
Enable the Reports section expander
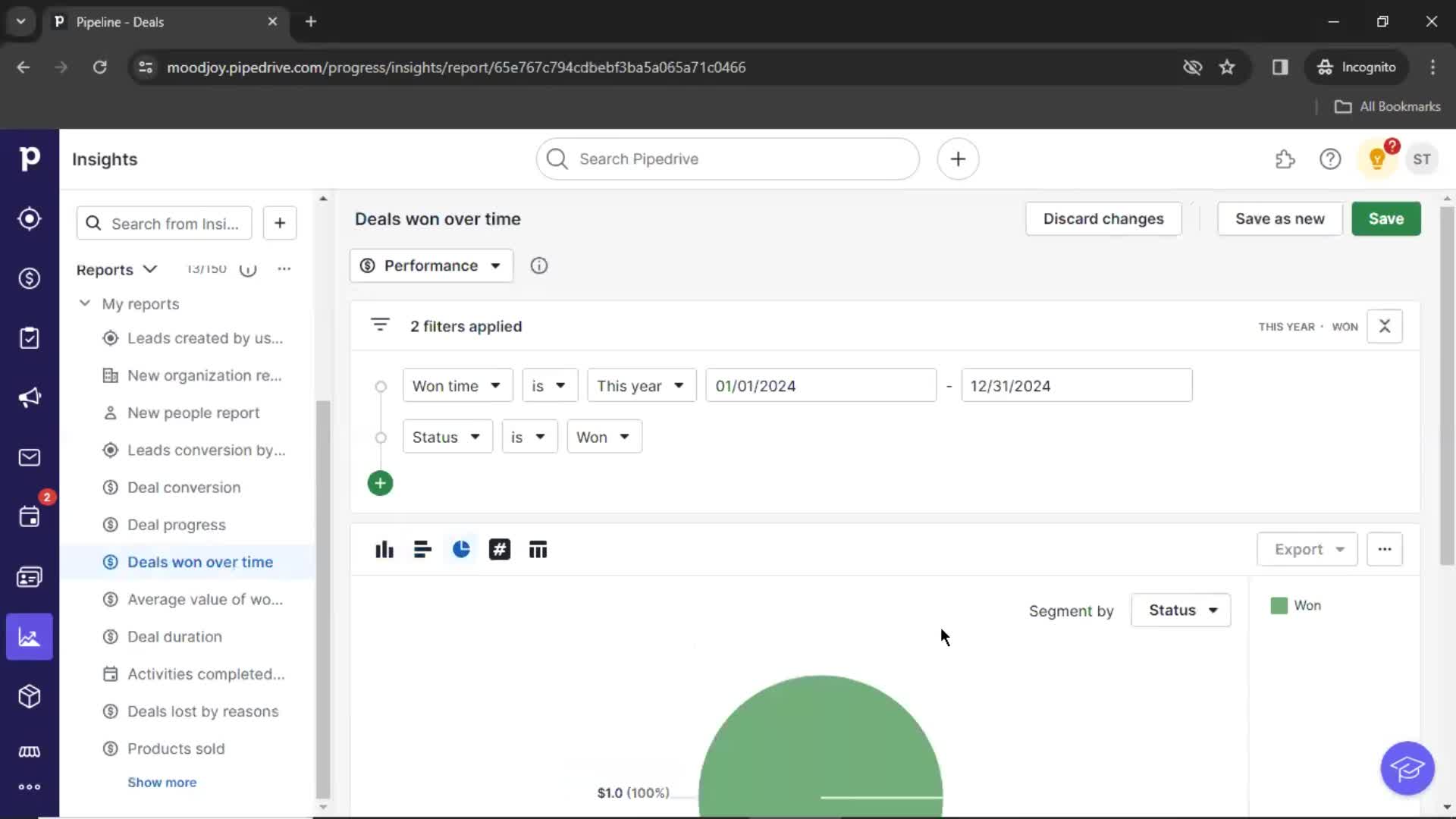(x=148, y=268)
